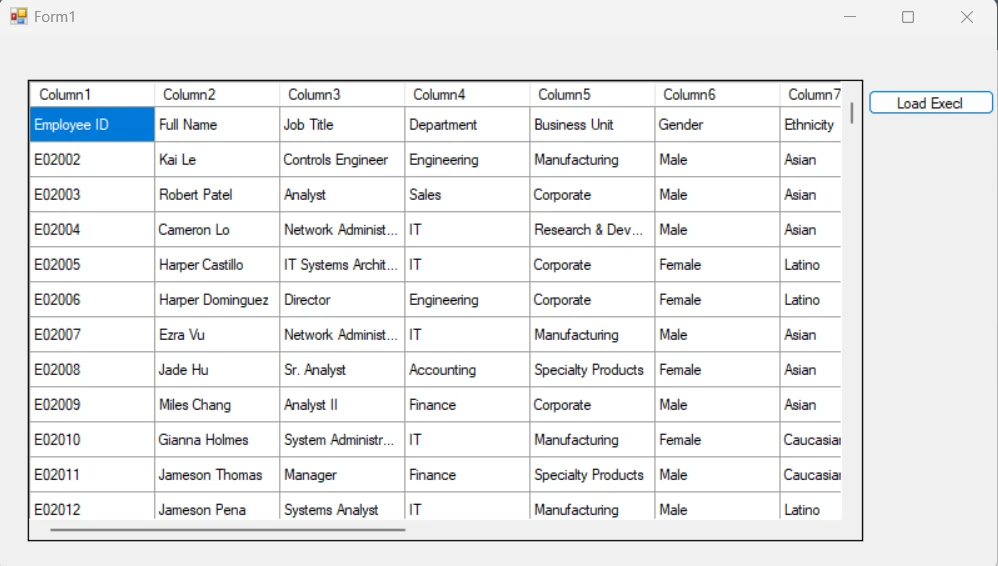Maximize the Form1 window
998x566 pixels.
[x=908, y=17]
